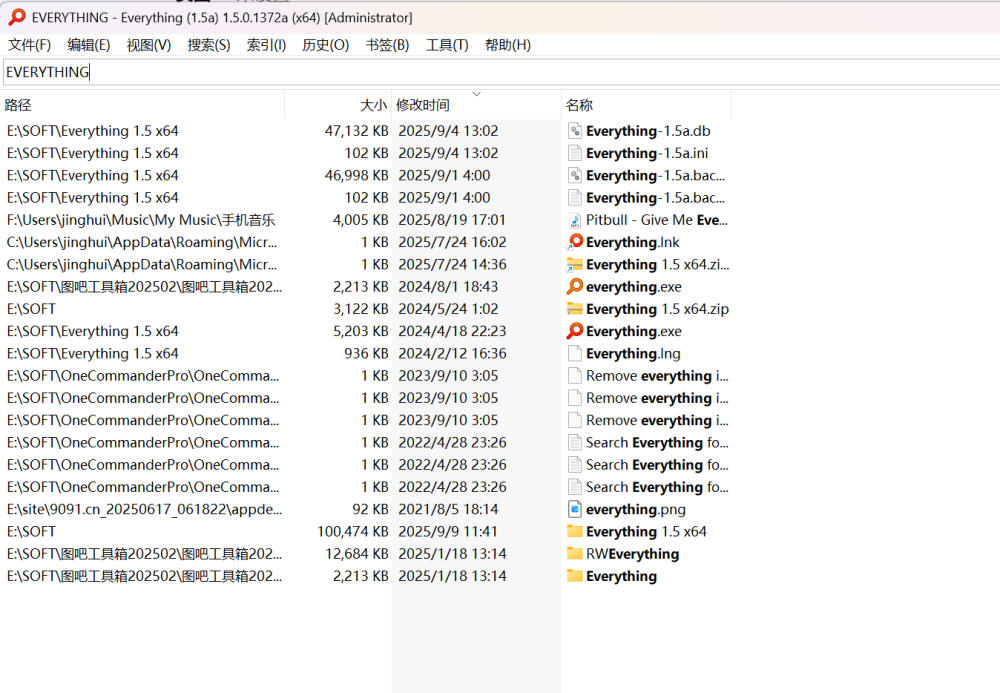Select the first Search Everything file icon

click(575, 442)
